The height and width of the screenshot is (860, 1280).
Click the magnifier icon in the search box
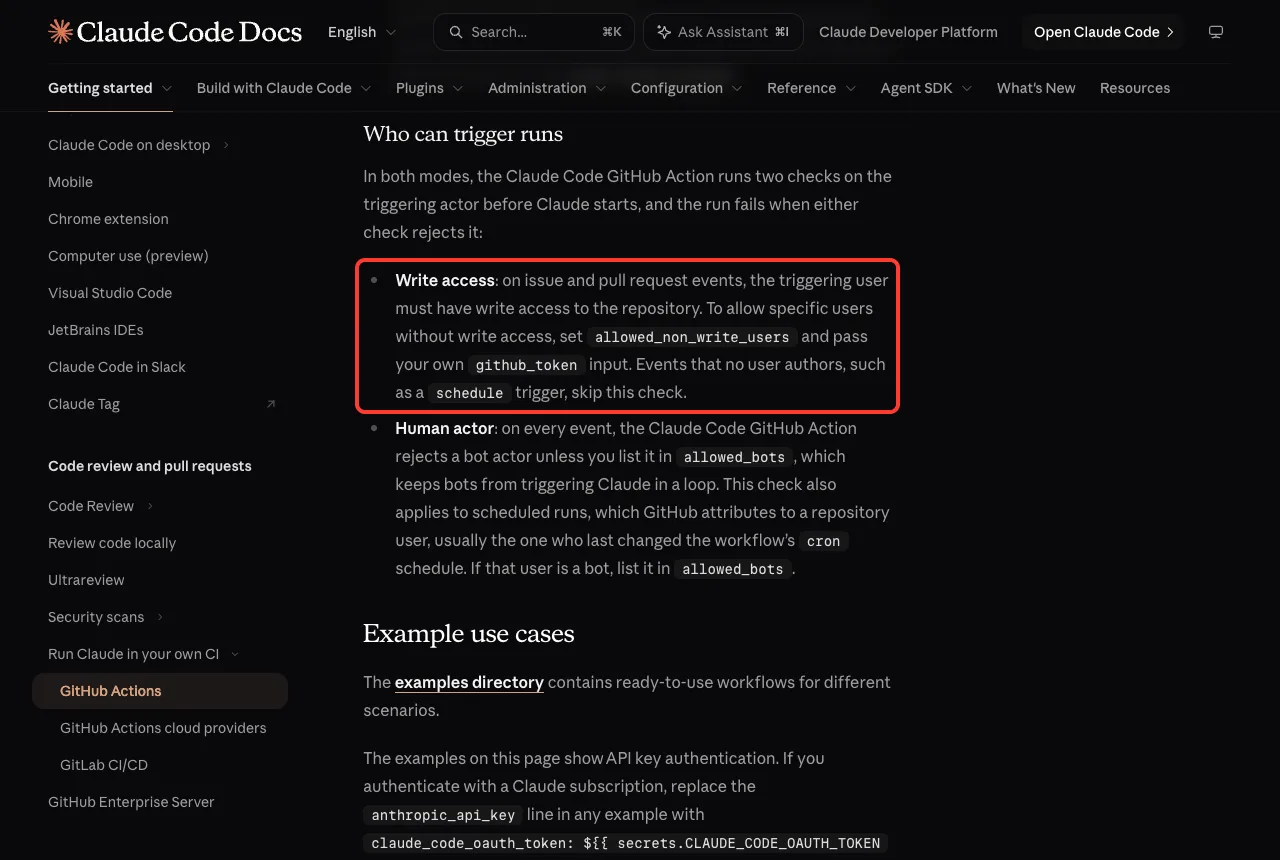(456, 32)
